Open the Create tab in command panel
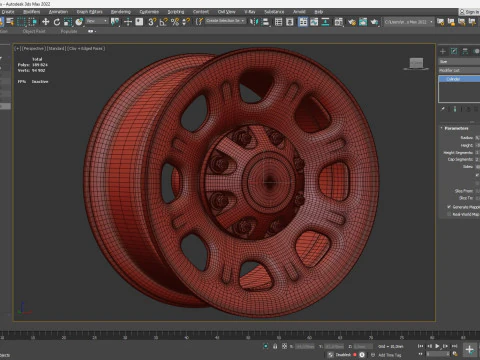This screenshot has width=480, height=360. point(443,51)
